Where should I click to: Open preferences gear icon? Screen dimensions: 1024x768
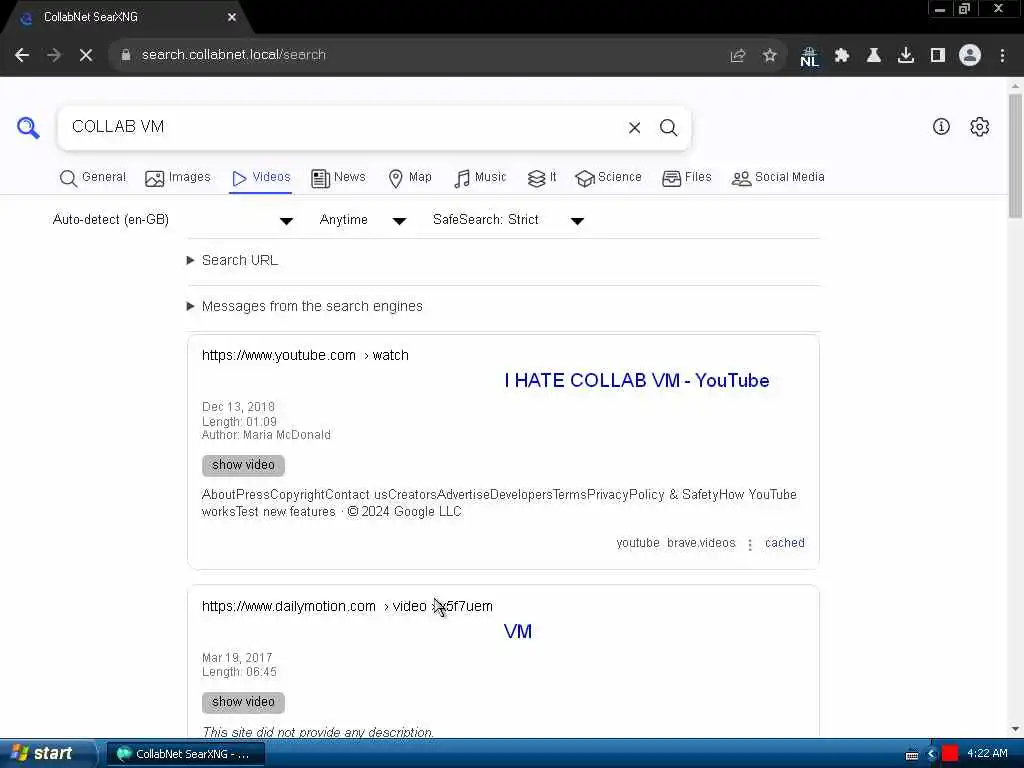979,127
